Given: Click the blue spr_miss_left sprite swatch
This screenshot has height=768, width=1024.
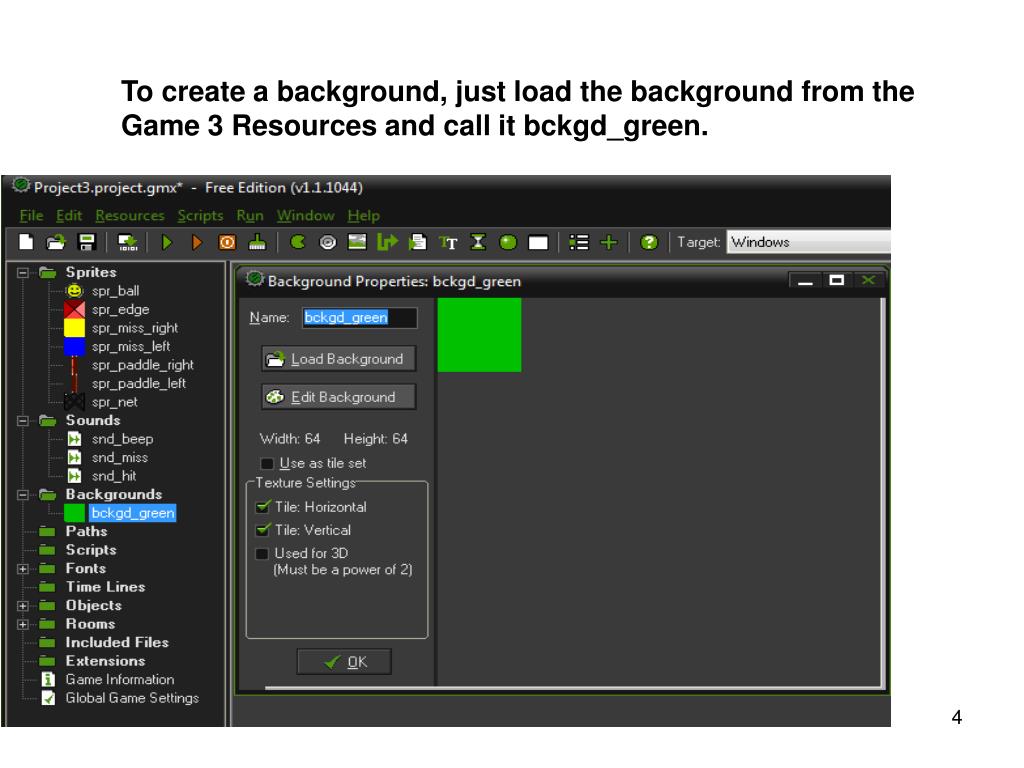Looking at the screenshot, I should pos(74,346).
